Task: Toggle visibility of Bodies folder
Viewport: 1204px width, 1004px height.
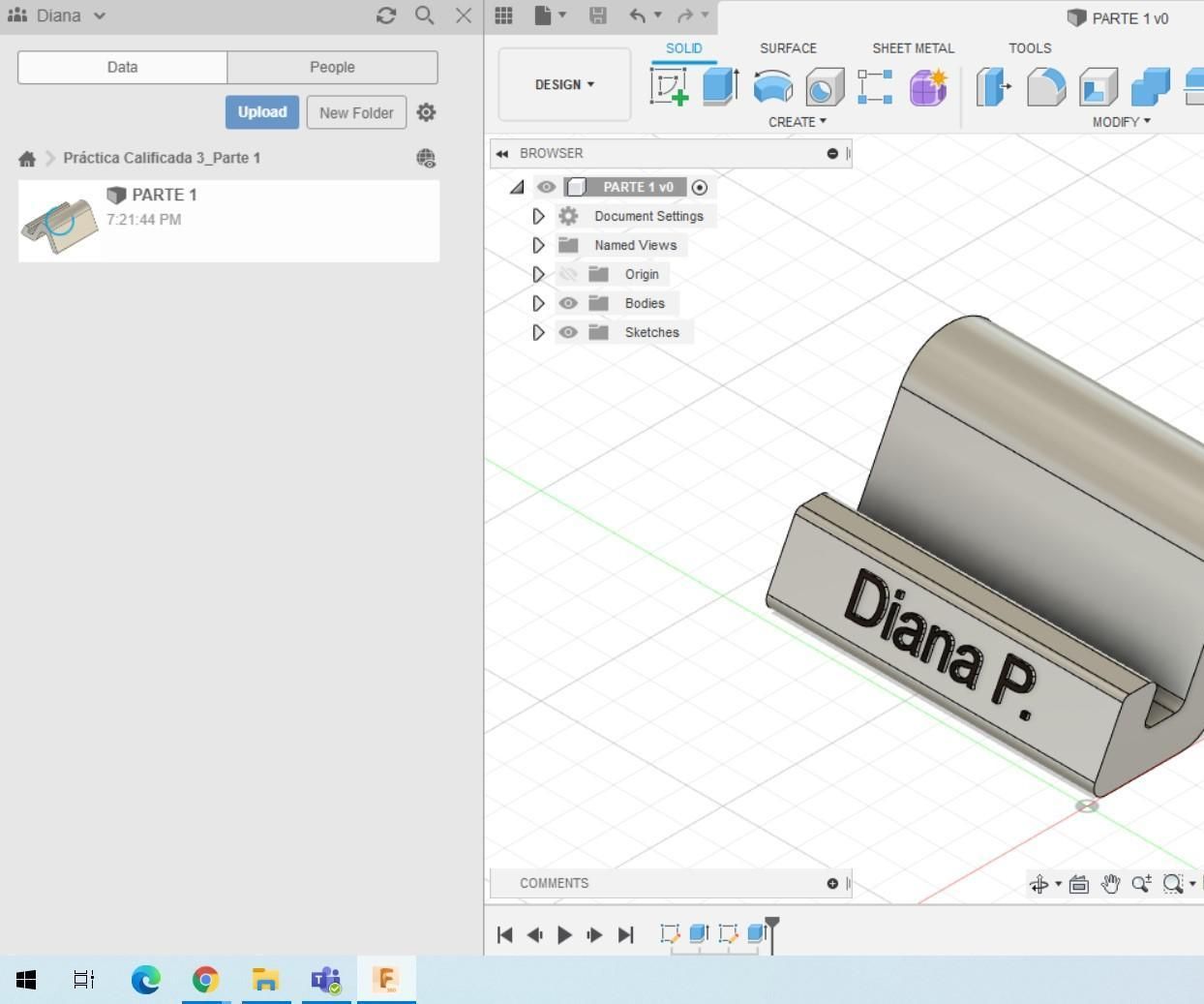Action: pyautogui.click(x=568, y=303)
